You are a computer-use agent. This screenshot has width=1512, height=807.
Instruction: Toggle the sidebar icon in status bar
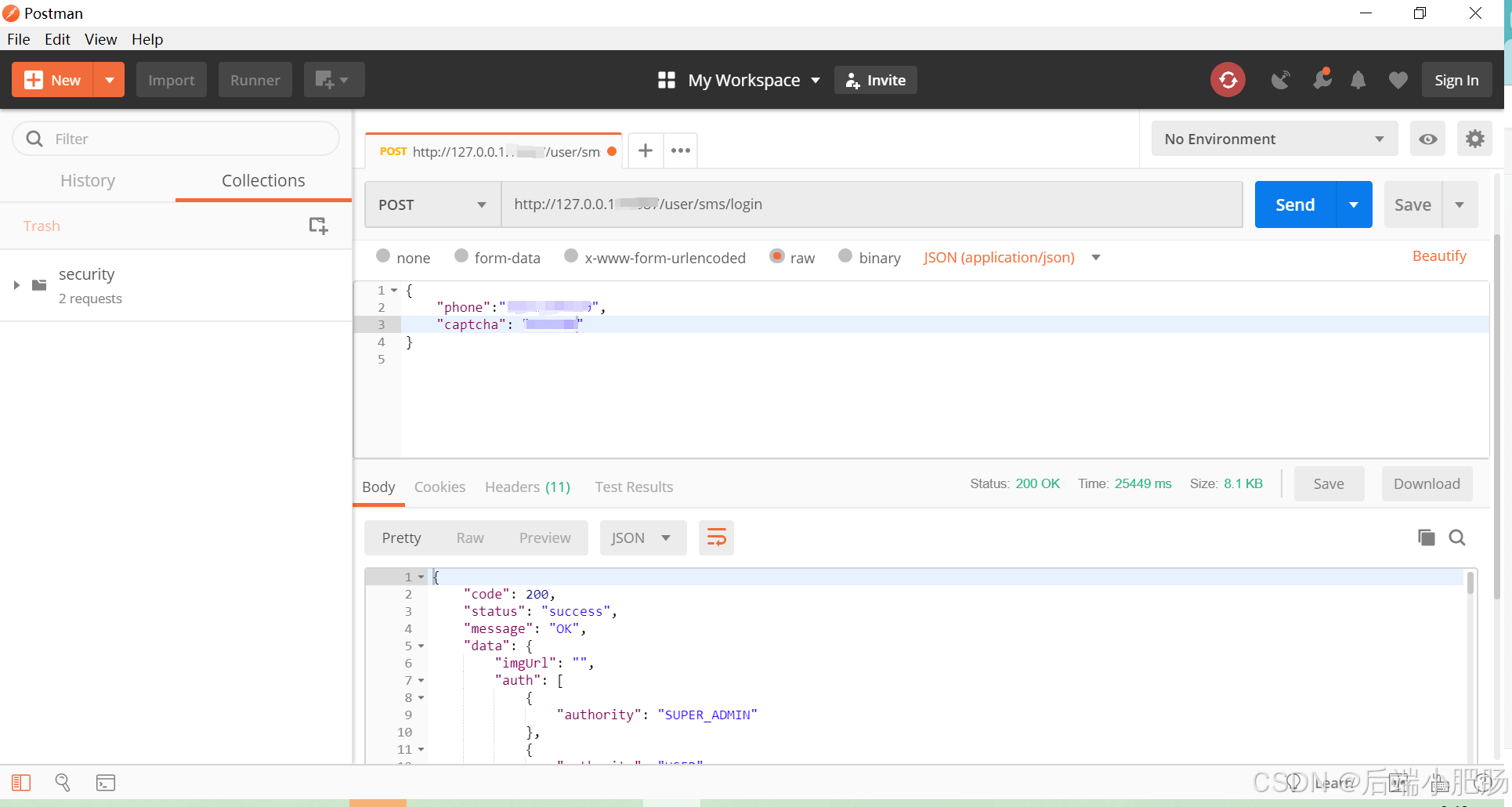[x=21, y=782]
